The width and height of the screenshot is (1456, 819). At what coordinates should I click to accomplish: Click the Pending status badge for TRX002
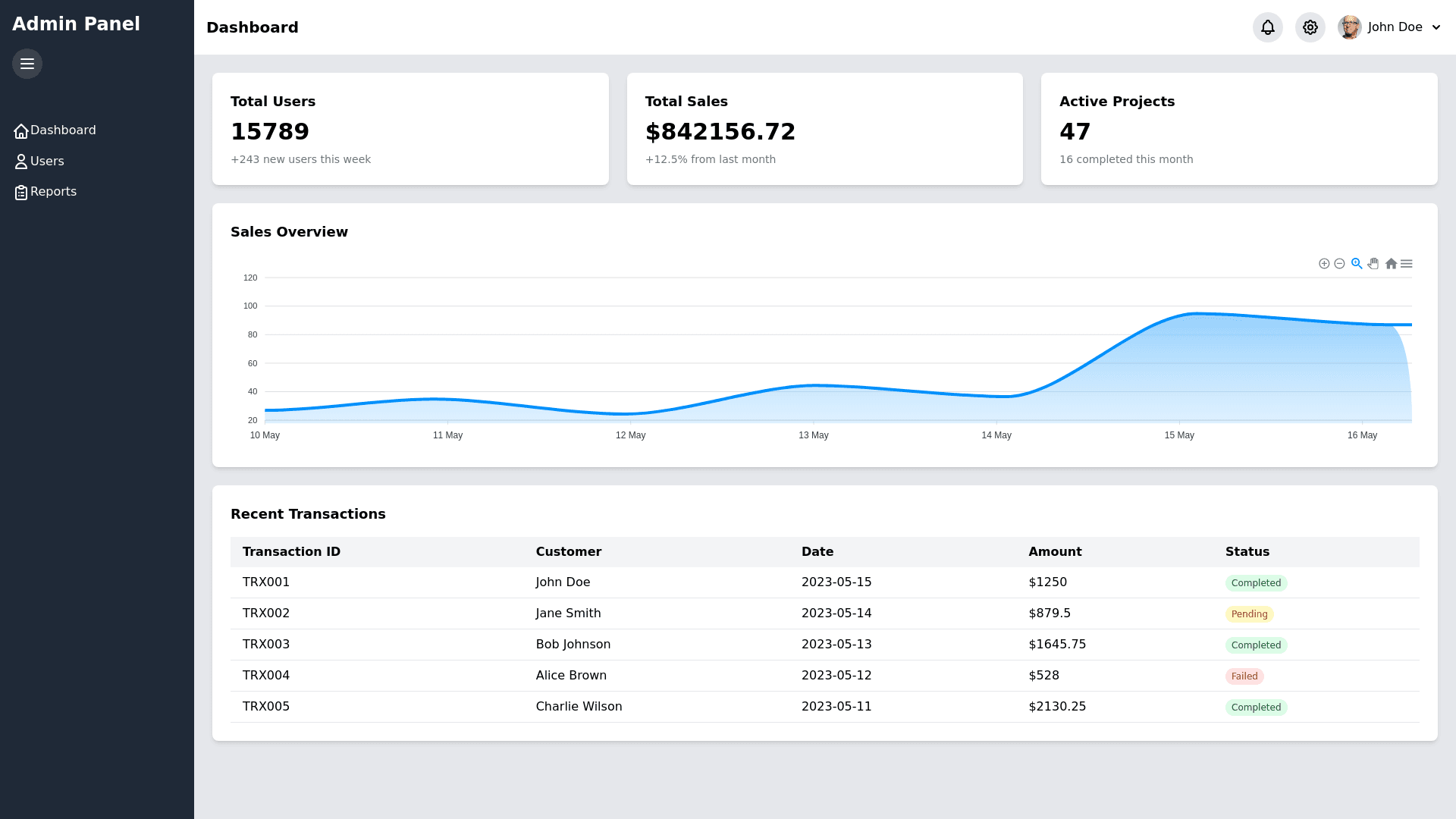pyautogui.click(x=1249, y=614)
